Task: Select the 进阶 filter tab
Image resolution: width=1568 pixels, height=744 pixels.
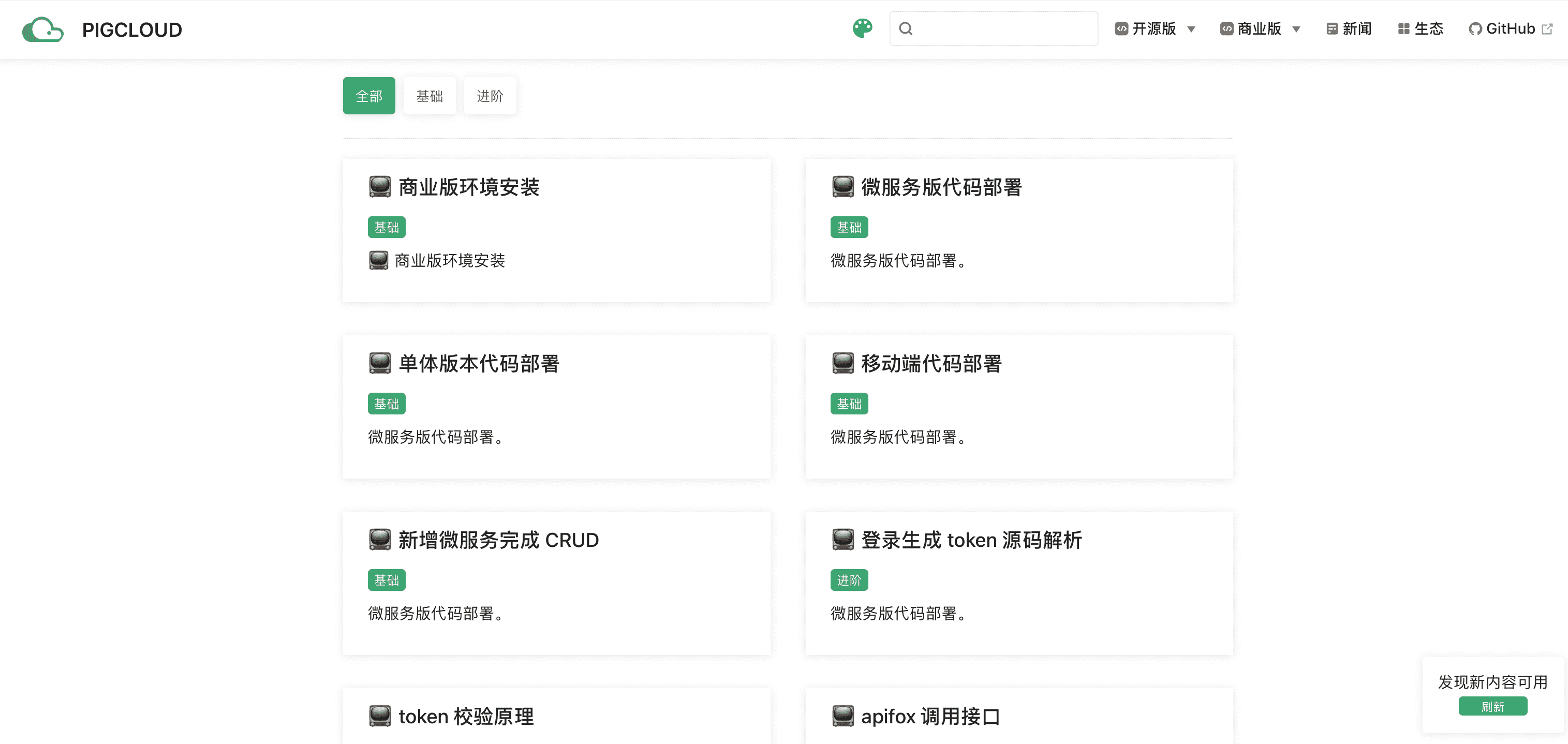Action: pos(490,96)
